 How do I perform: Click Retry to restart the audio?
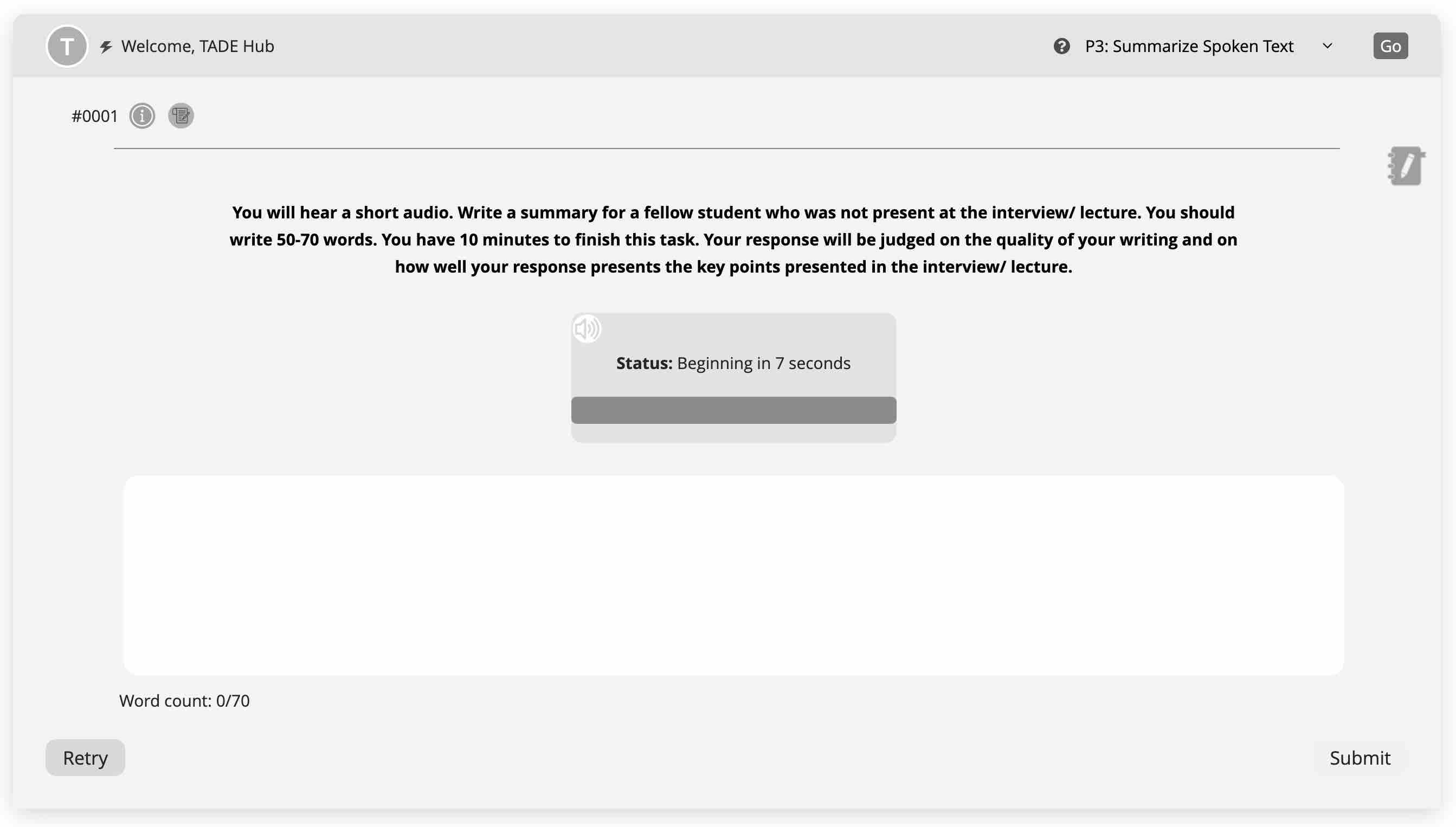point(85,757)
